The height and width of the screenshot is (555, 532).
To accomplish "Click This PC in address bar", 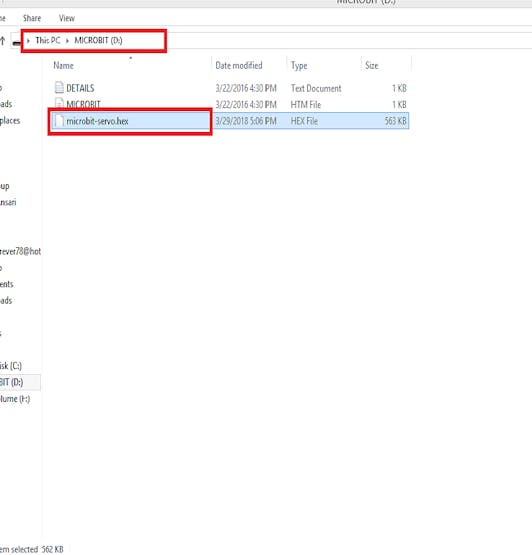I will [48, 40].
